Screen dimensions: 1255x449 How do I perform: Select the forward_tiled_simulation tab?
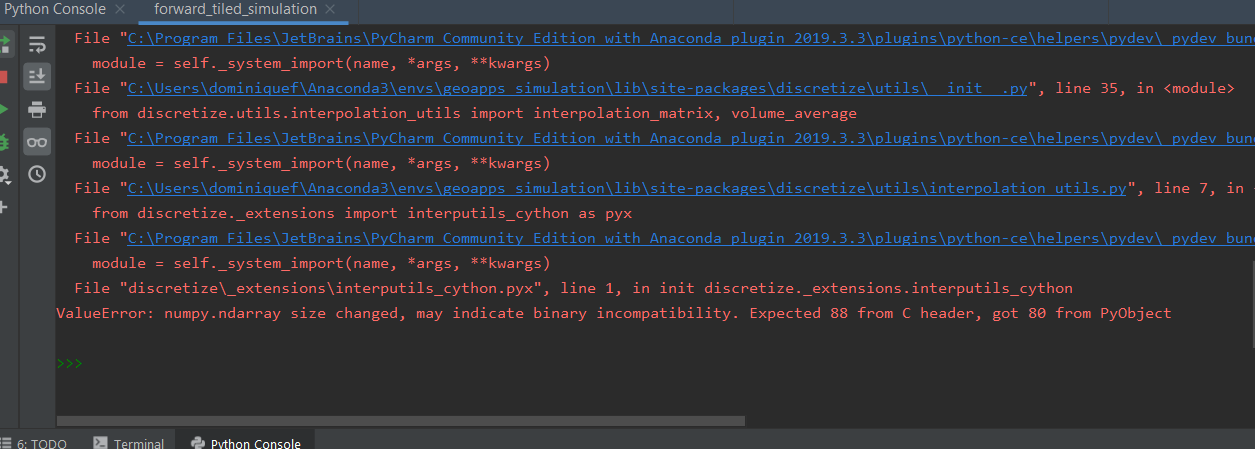pyautogui.click(x=235, y=9)
